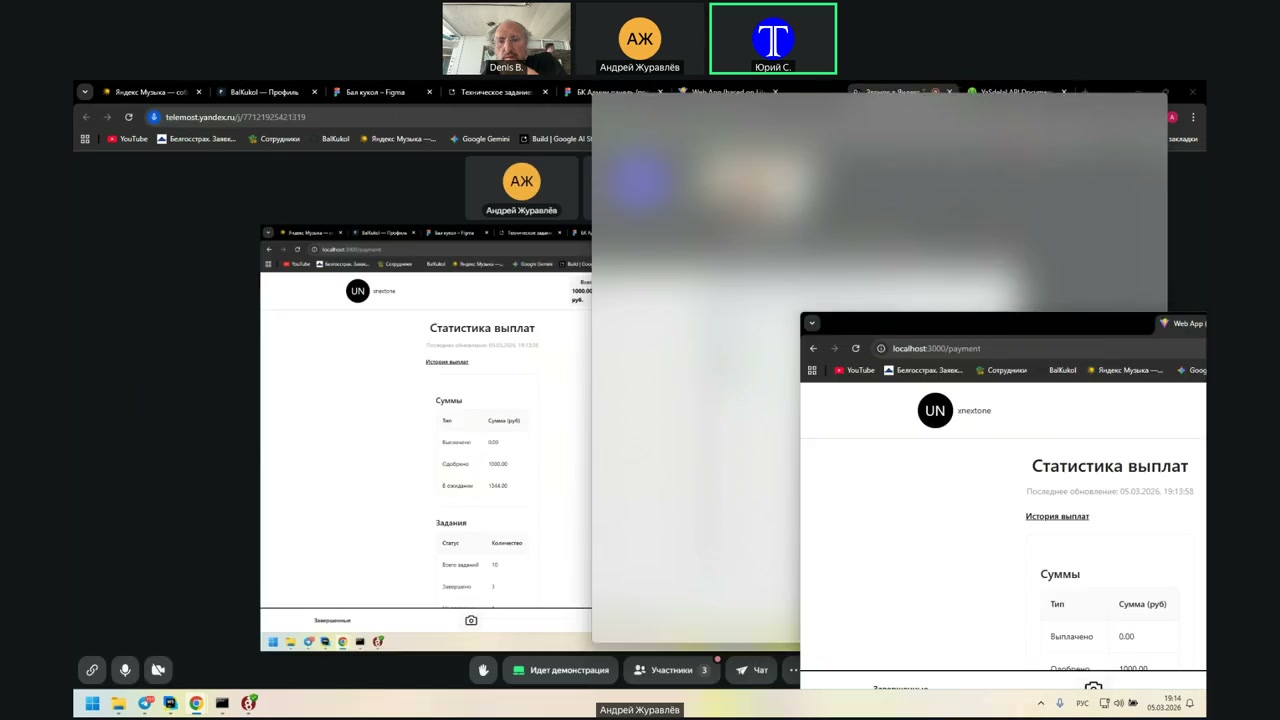Image resolution: width=1280 pixels, height=720 pixels.
Task: Show hidden system tray icons chevron
Action: click(1041, 703)
